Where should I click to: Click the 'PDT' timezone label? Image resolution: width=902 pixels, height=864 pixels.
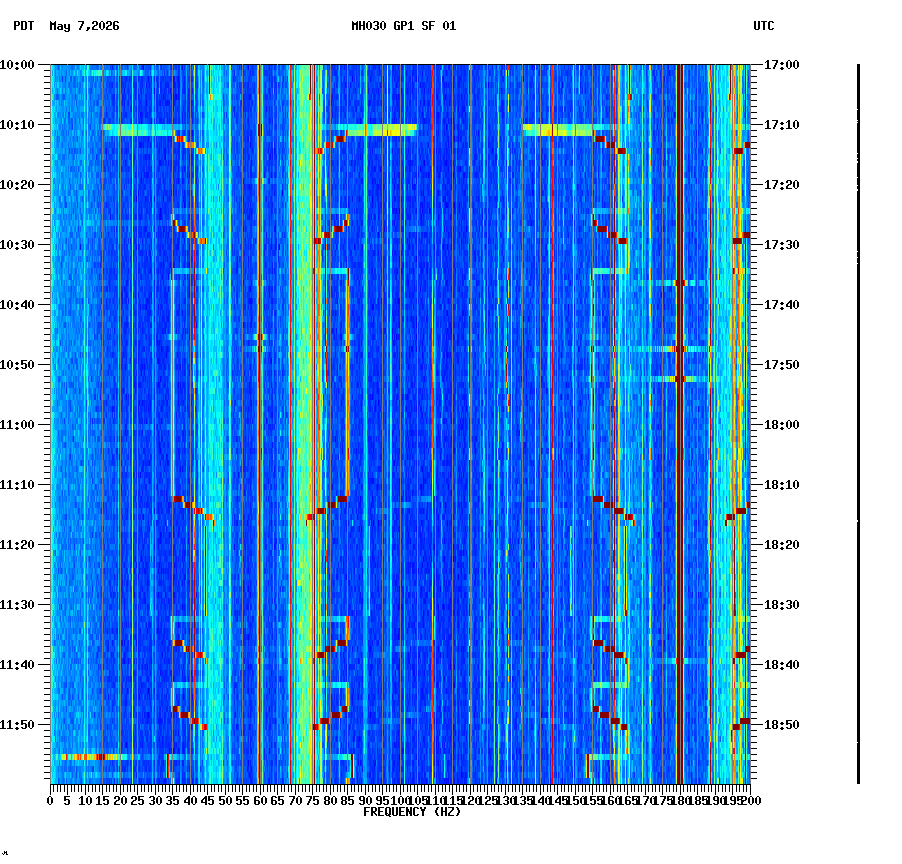coord(24,26)
